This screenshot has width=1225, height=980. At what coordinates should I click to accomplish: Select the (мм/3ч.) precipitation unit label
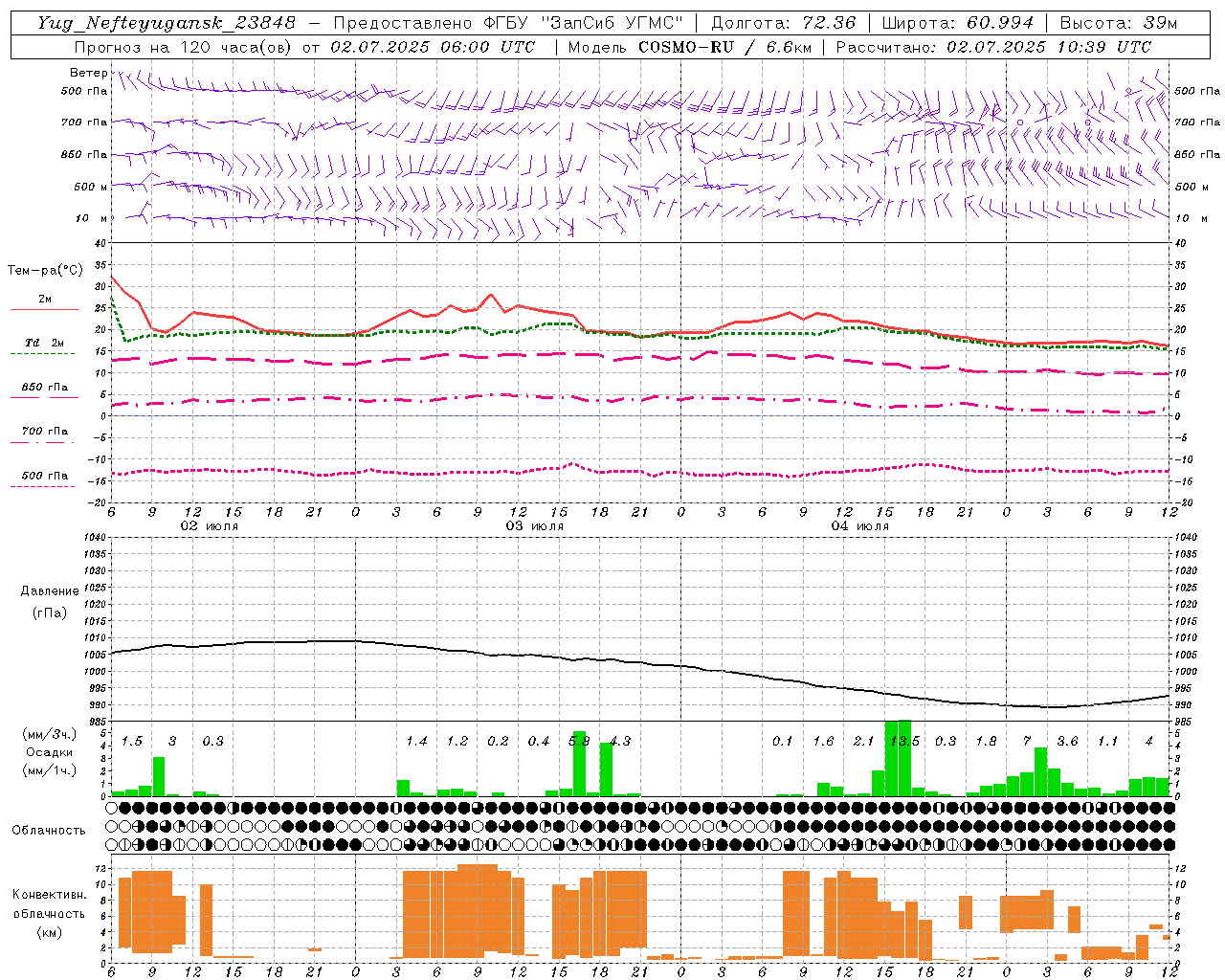(x=50, y=734)
